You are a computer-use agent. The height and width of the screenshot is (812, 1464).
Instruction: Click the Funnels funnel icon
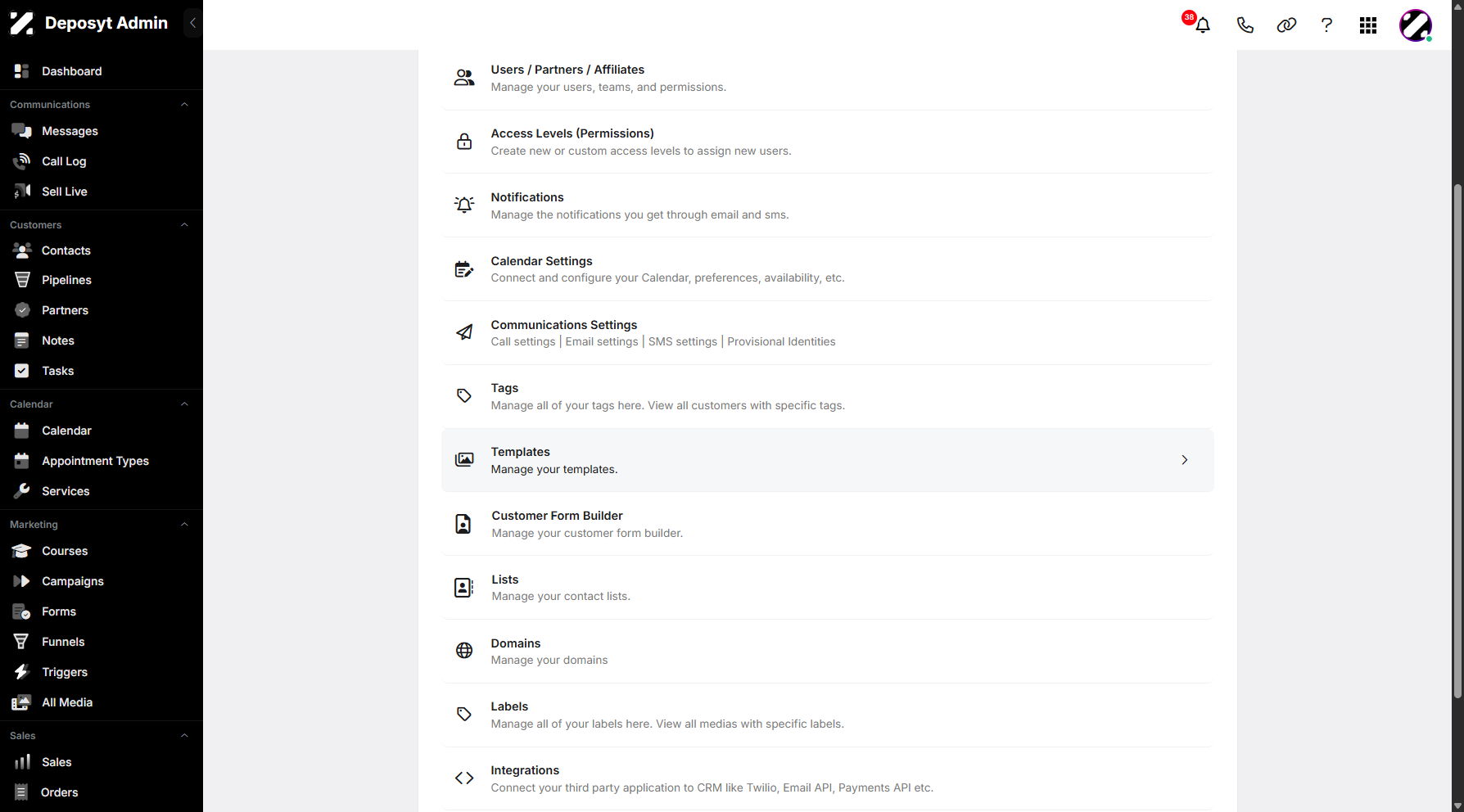click(x=22, y=642)
